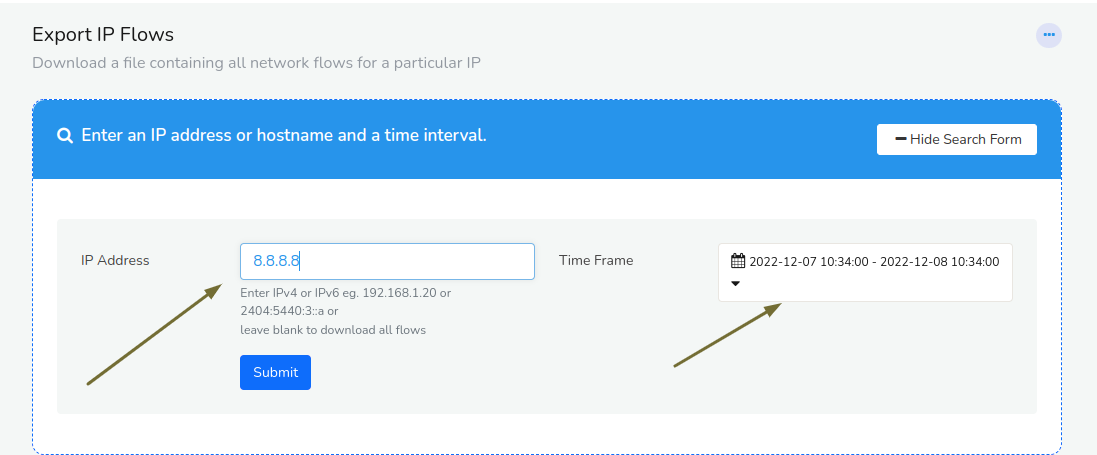Hide the search form
1097x455 pixels.
(x=956, y=139)
